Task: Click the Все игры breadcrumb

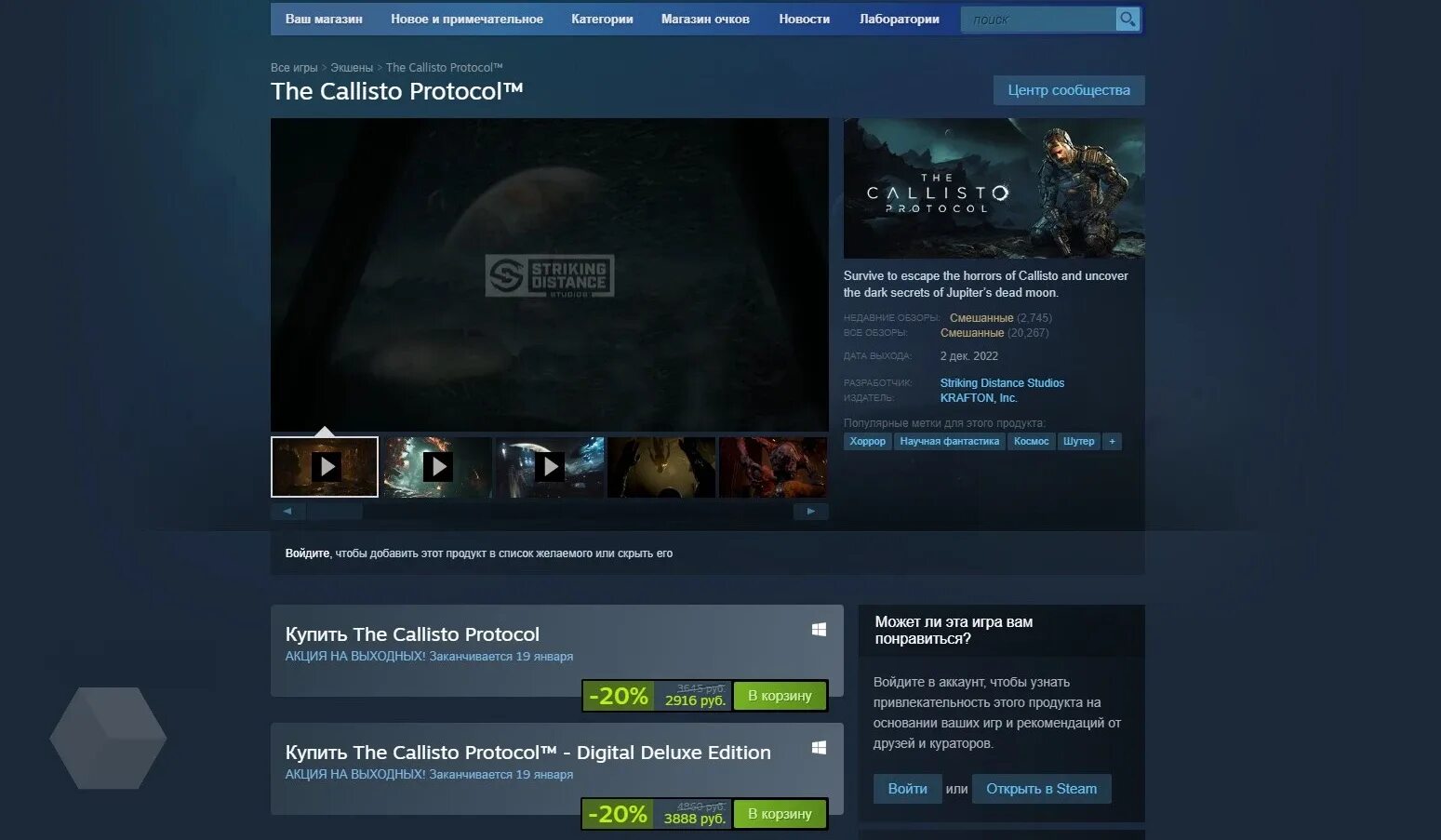Action: pyautogui.click(x=294, y=68)
